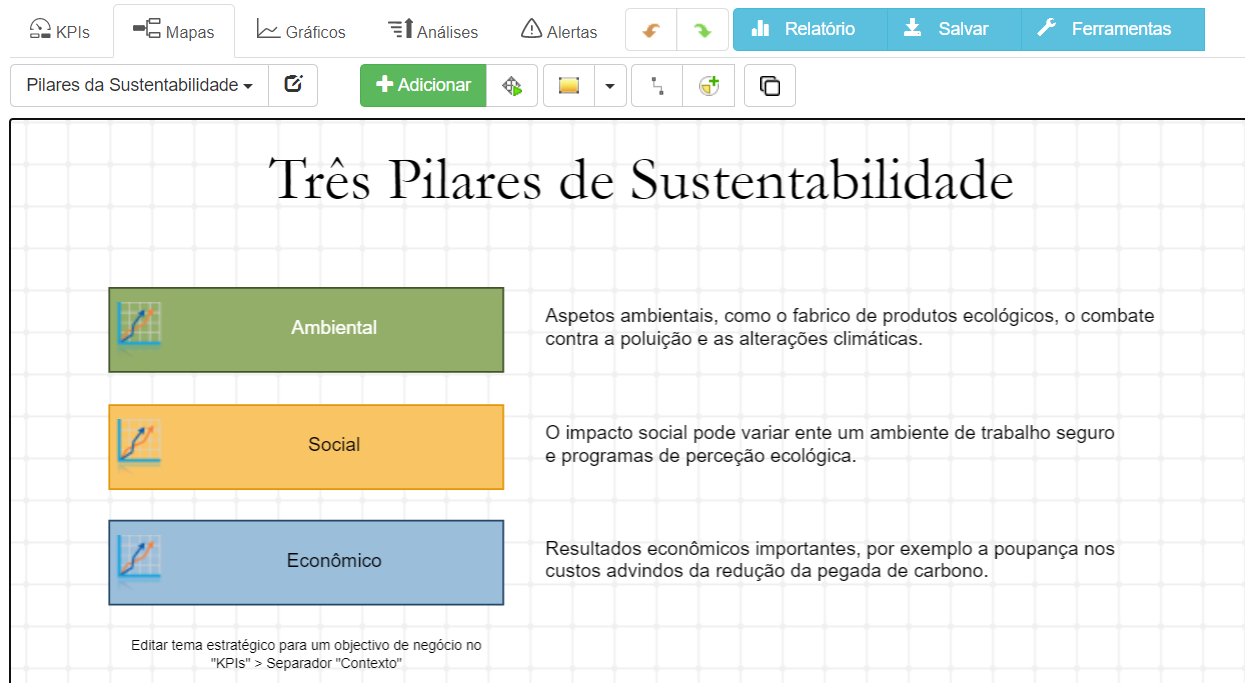
Task: Click the blue Econômico box
Action: [305, 562]
